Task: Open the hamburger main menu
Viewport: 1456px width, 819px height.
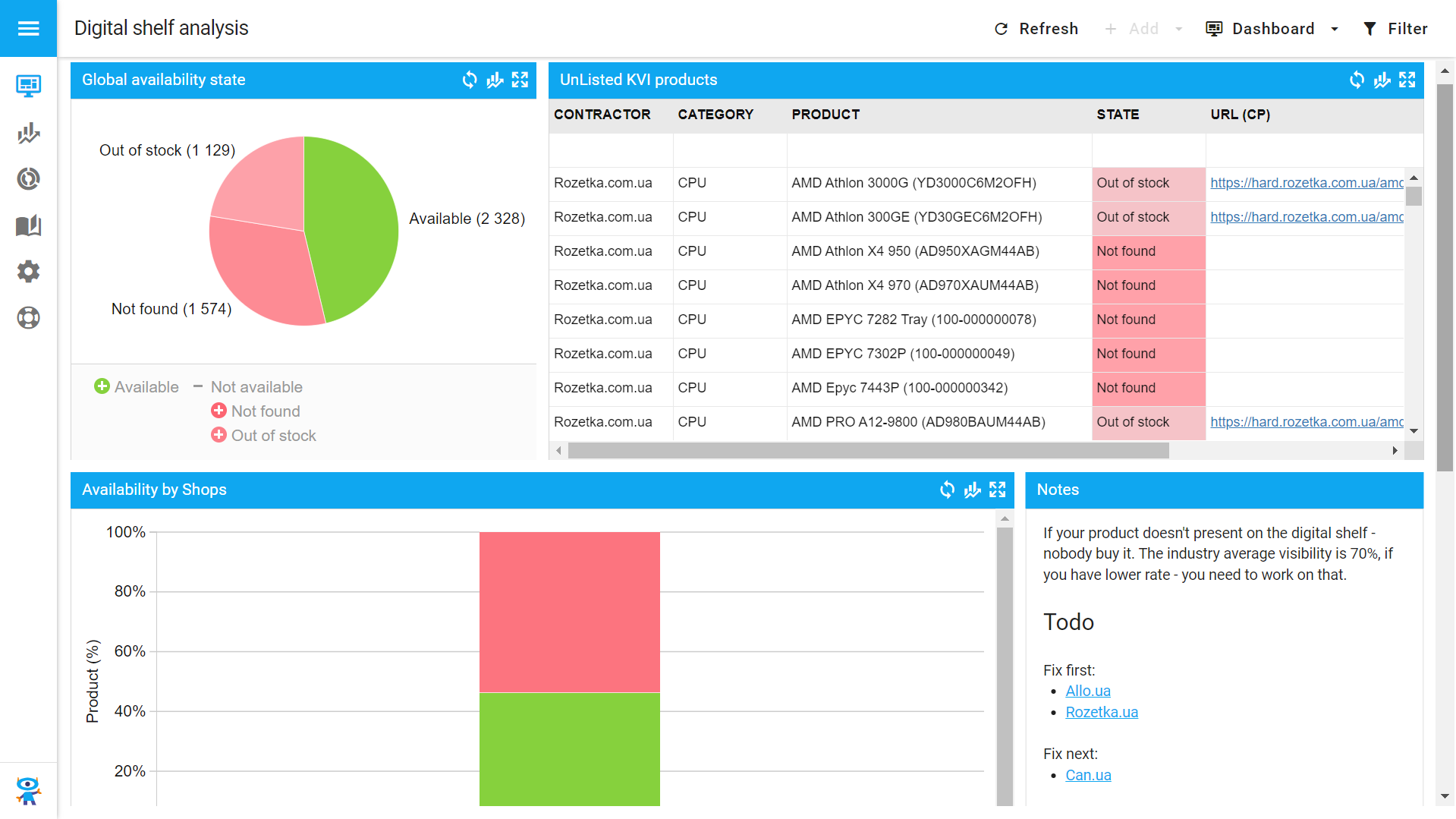Action: coord(28,28)
